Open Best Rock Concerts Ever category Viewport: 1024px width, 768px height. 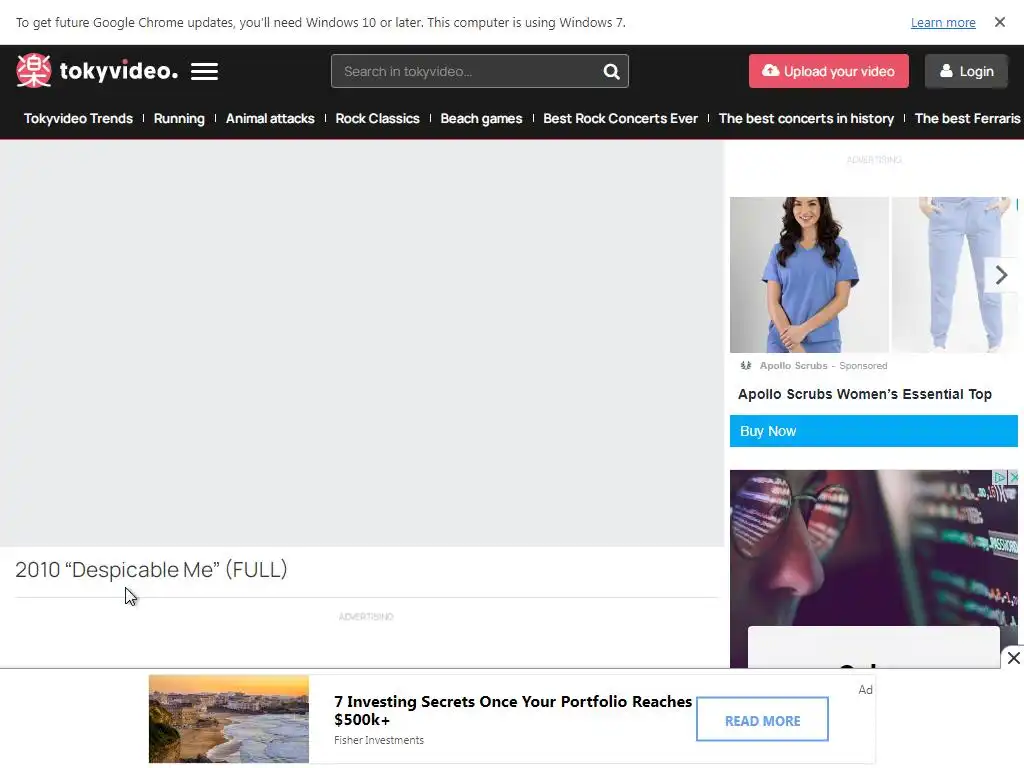tap(620, 118)
